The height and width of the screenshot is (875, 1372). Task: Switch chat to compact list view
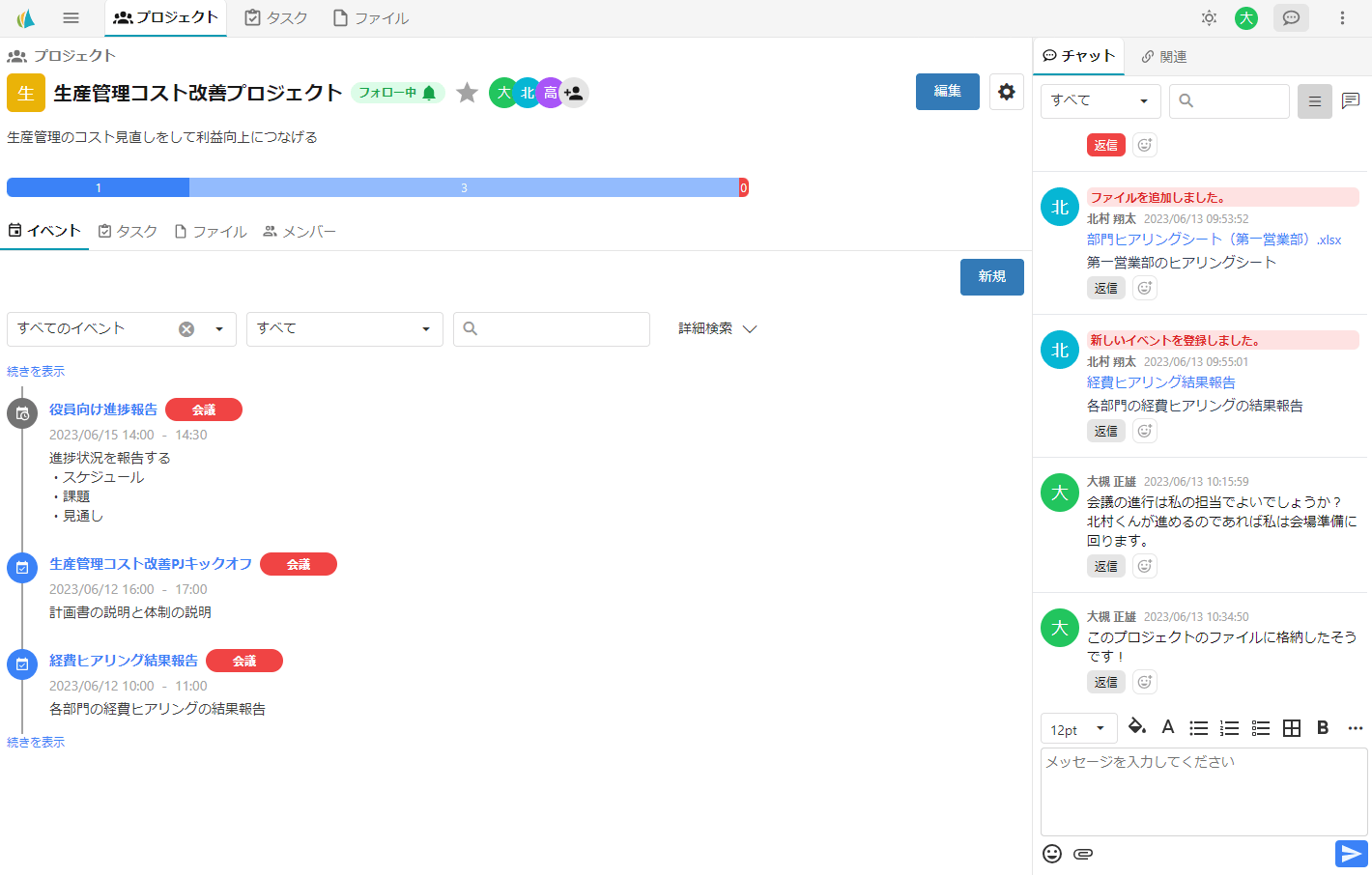click(x=1315, y=100)
